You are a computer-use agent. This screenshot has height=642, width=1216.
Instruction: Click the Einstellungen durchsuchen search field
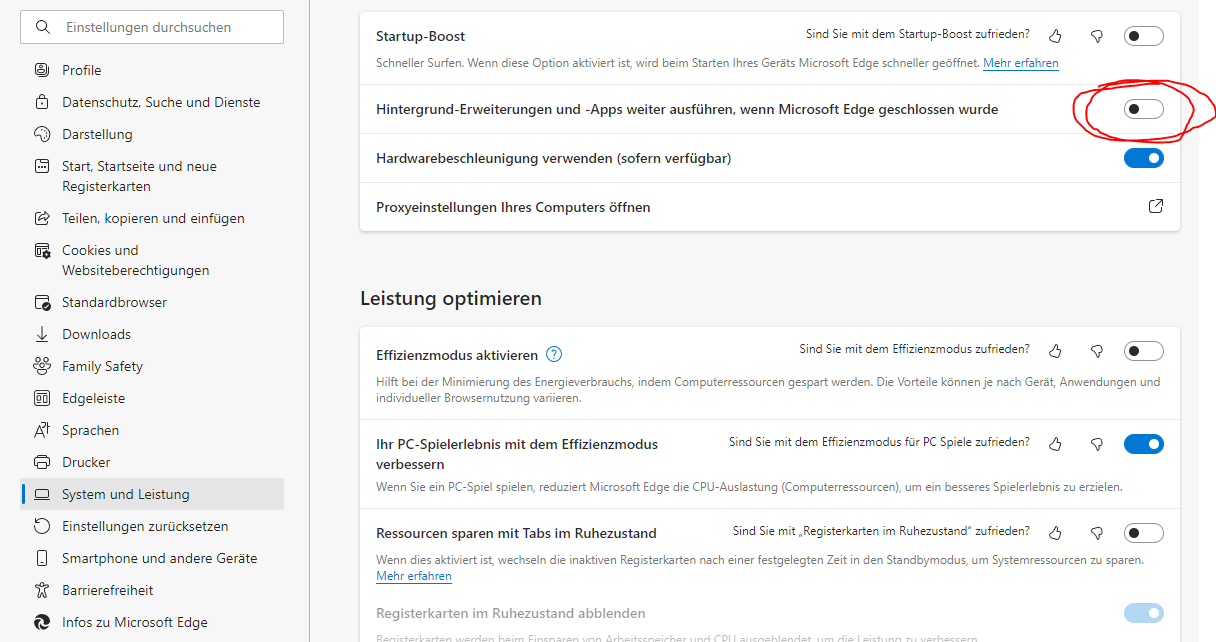[152, 27]
